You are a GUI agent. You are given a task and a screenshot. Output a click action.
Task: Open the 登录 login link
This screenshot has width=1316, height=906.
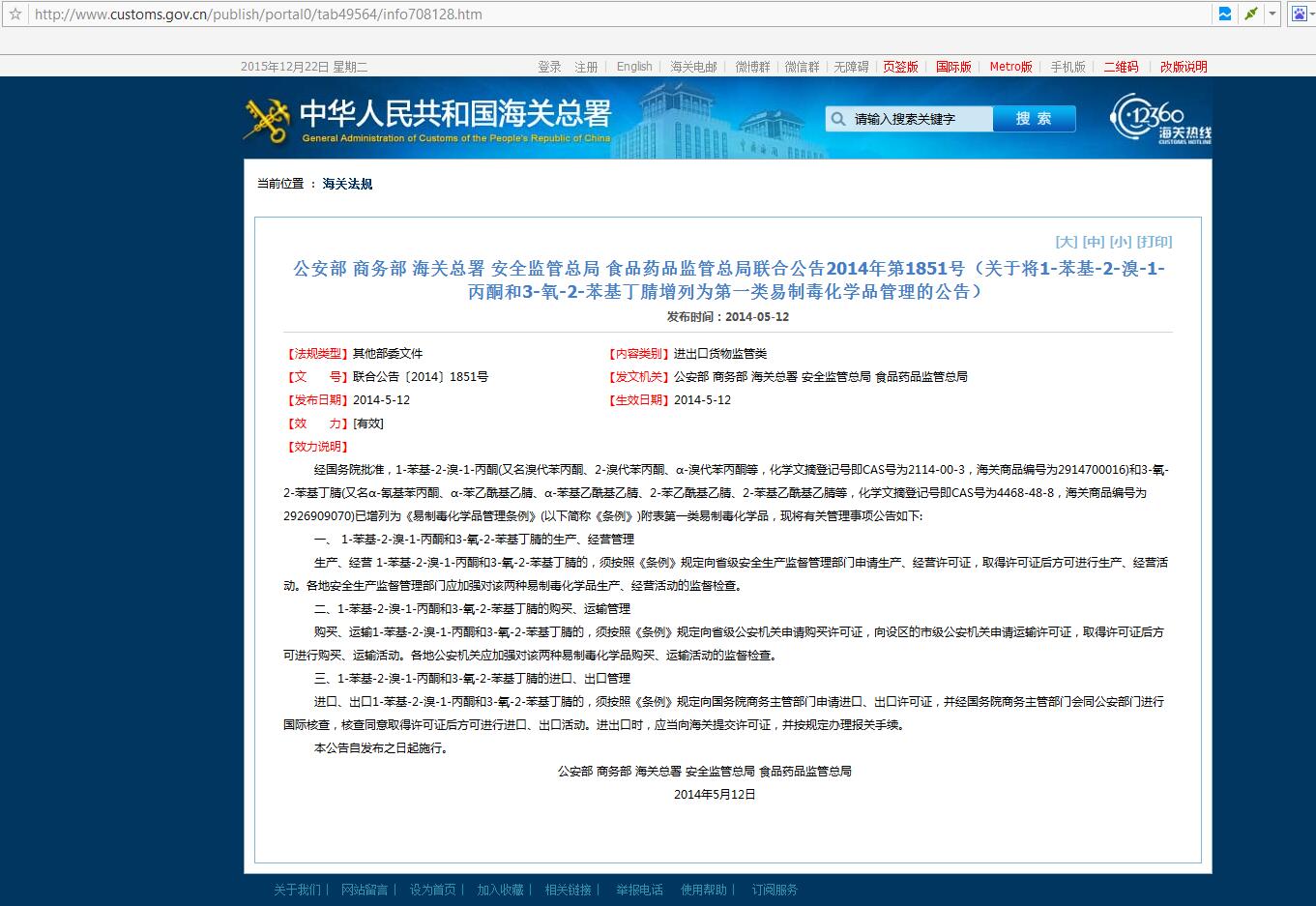(x=549, y=67)
